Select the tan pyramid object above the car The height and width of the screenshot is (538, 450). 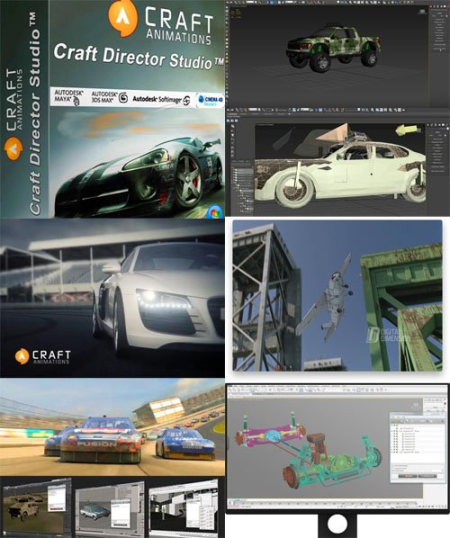pyautogui.click(x=334, y=133)
